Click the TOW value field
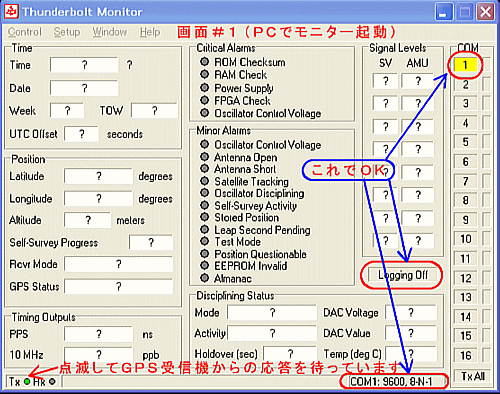 pyautogui.click(x=154, y=110)
